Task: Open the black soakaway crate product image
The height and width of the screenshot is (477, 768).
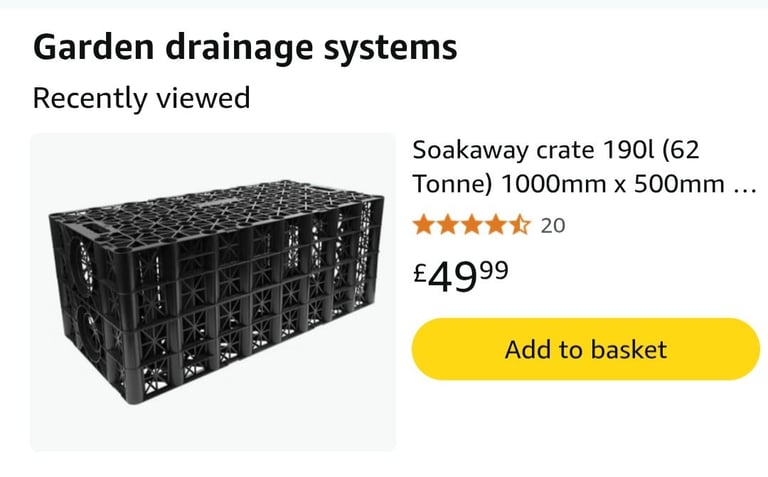Action: coord(213,292)
